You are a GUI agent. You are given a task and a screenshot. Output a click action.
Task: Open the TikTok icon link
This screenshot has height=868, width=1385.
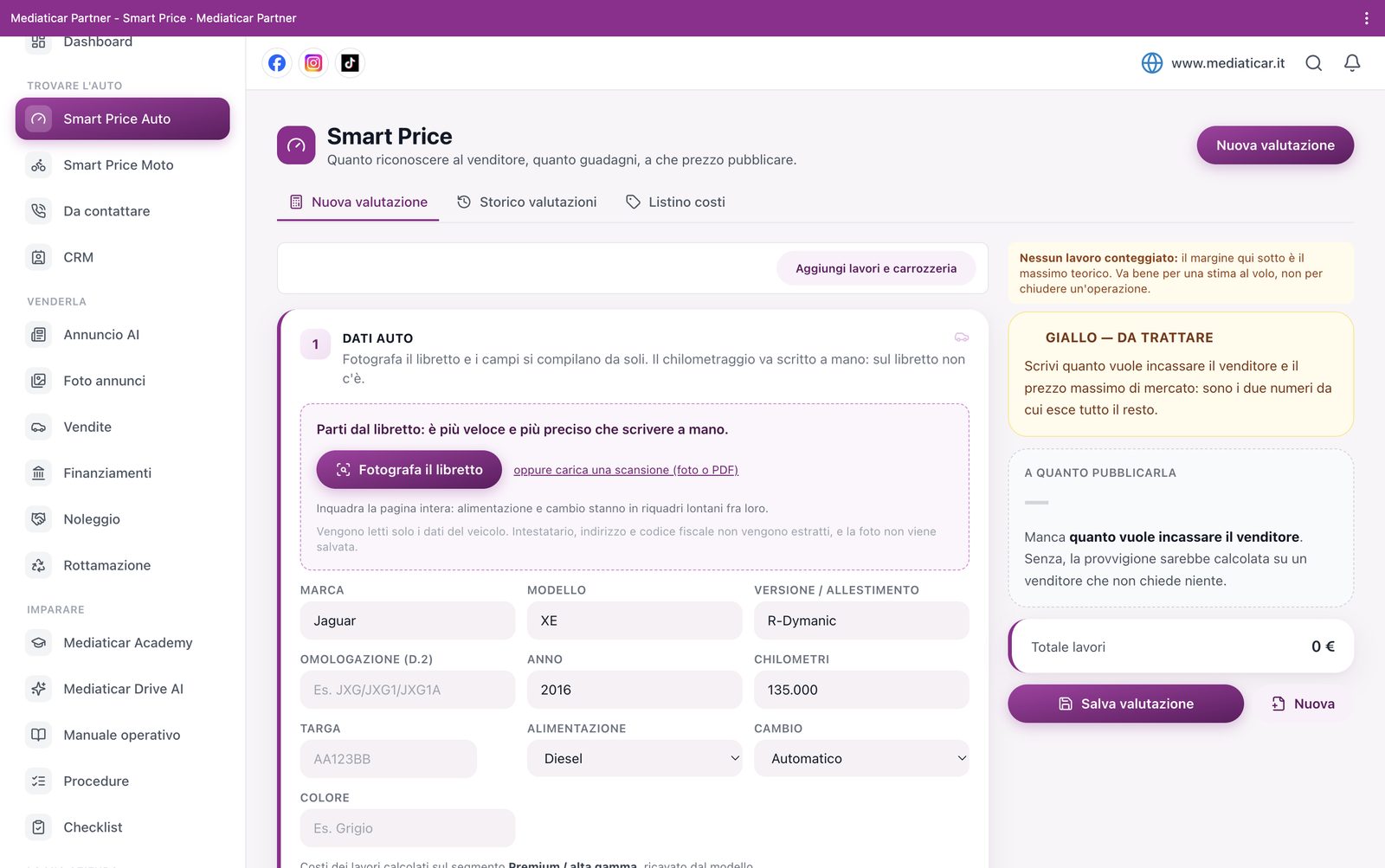tap(350, 63)
